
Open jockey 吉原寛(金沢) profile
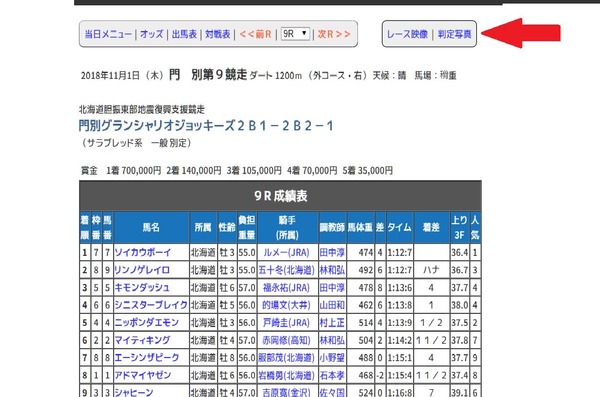pyautogui.click(x=286, y=392)
